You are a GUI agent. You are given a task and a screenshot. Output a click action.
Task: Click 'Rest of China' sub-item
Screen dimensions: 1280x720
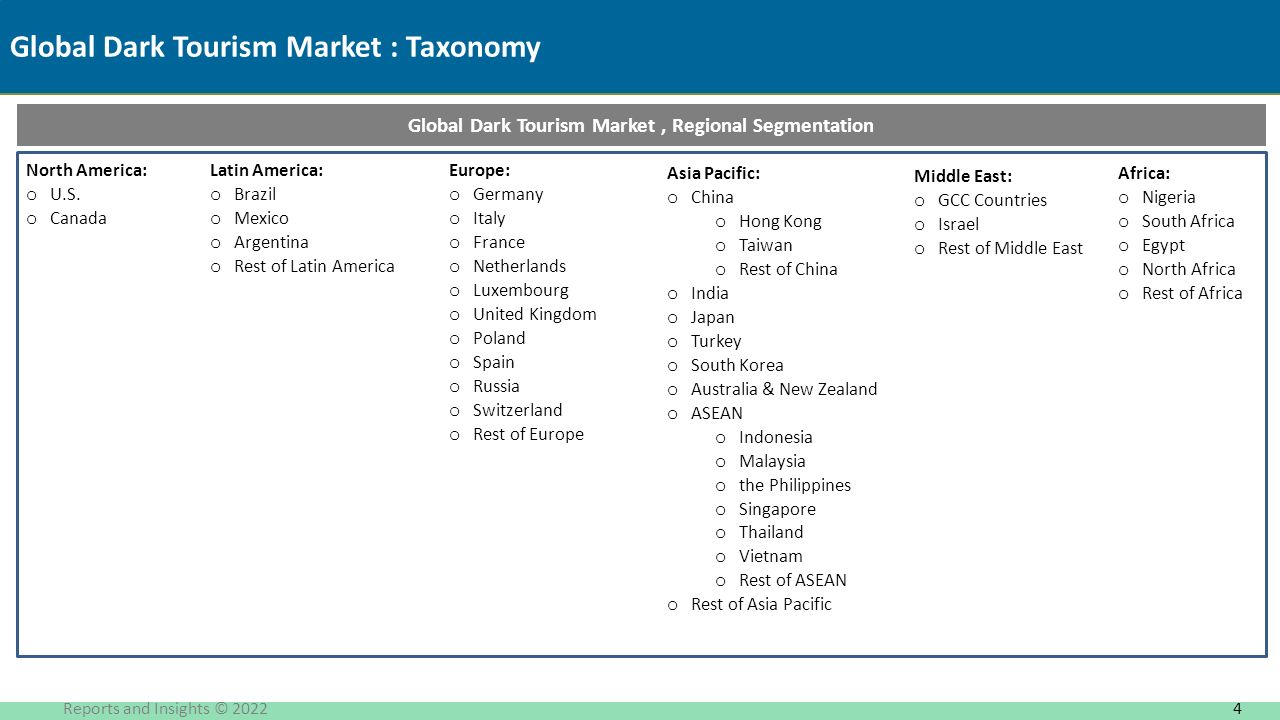788,269
